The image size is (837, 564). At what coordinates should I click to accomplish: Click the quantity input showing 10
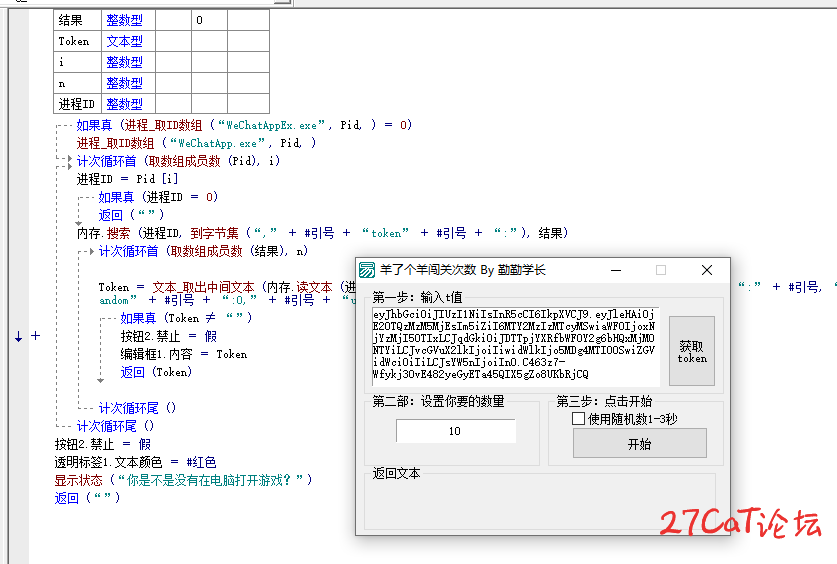tap(455, 431)
